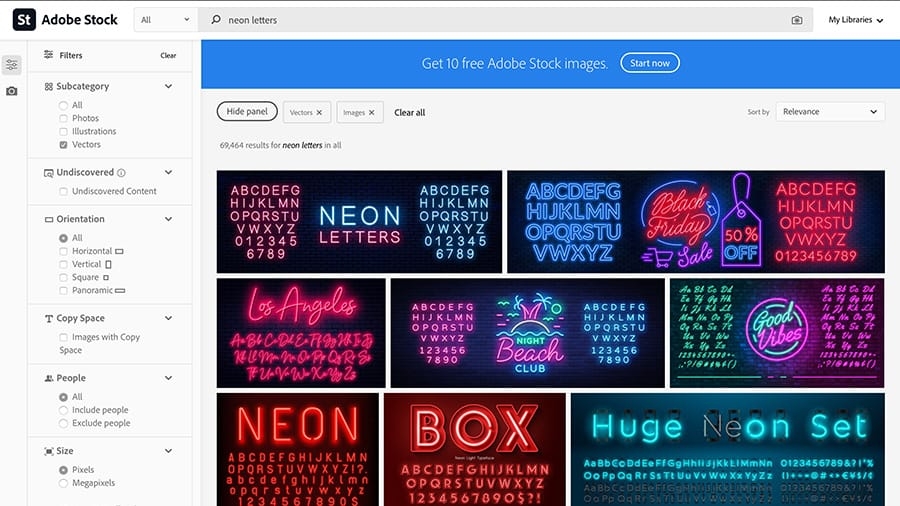Image resolution: width=900 pixels, height=506 pixels.
Task: Check the Photos checkbox
Action: (x=63, y=118)
